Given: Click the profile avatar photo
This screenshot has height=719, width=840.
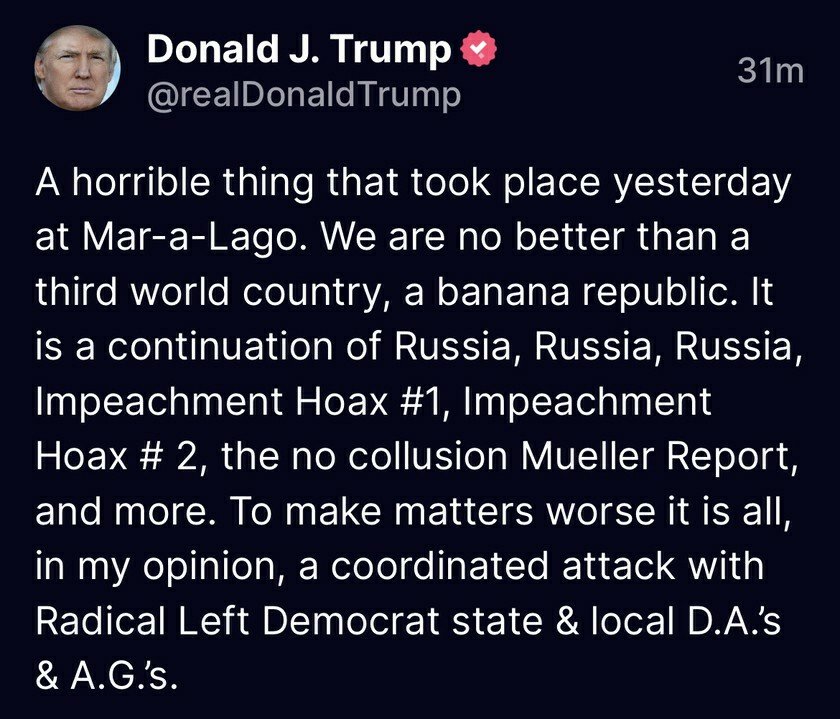Looking at the screenshot, I should tap(77, 68).
